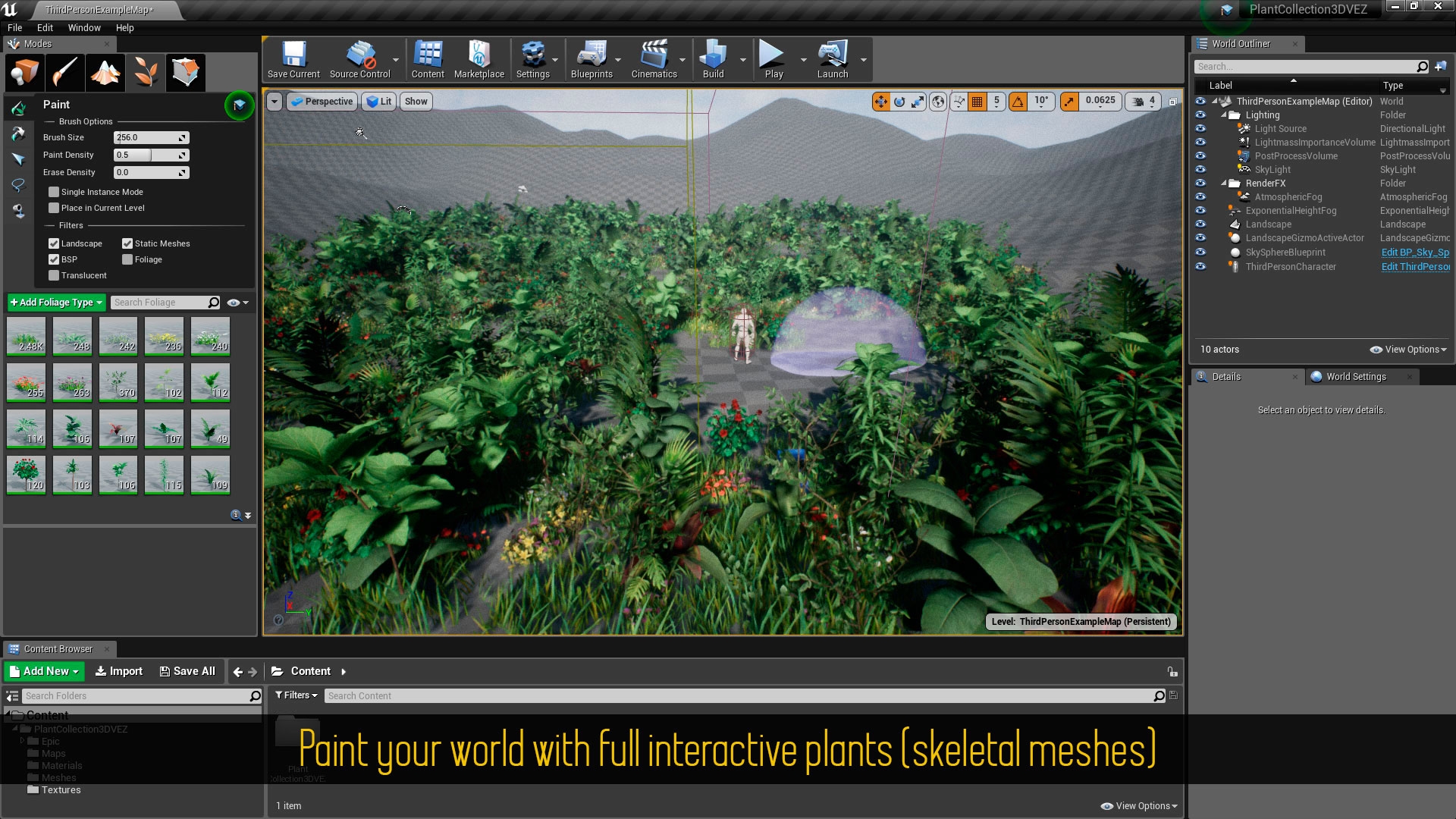Screen dimensions: 1456x819
Task: Click the Launch toolbar icon
Action: point(832,60)
